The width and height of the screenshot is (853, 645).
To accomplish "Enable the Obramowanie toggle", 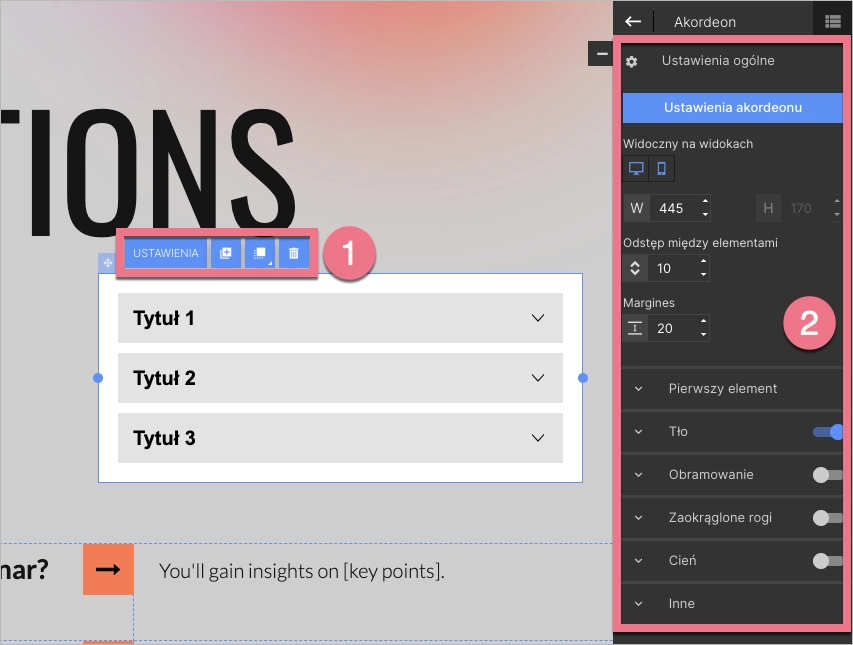I will coord(828,475).
